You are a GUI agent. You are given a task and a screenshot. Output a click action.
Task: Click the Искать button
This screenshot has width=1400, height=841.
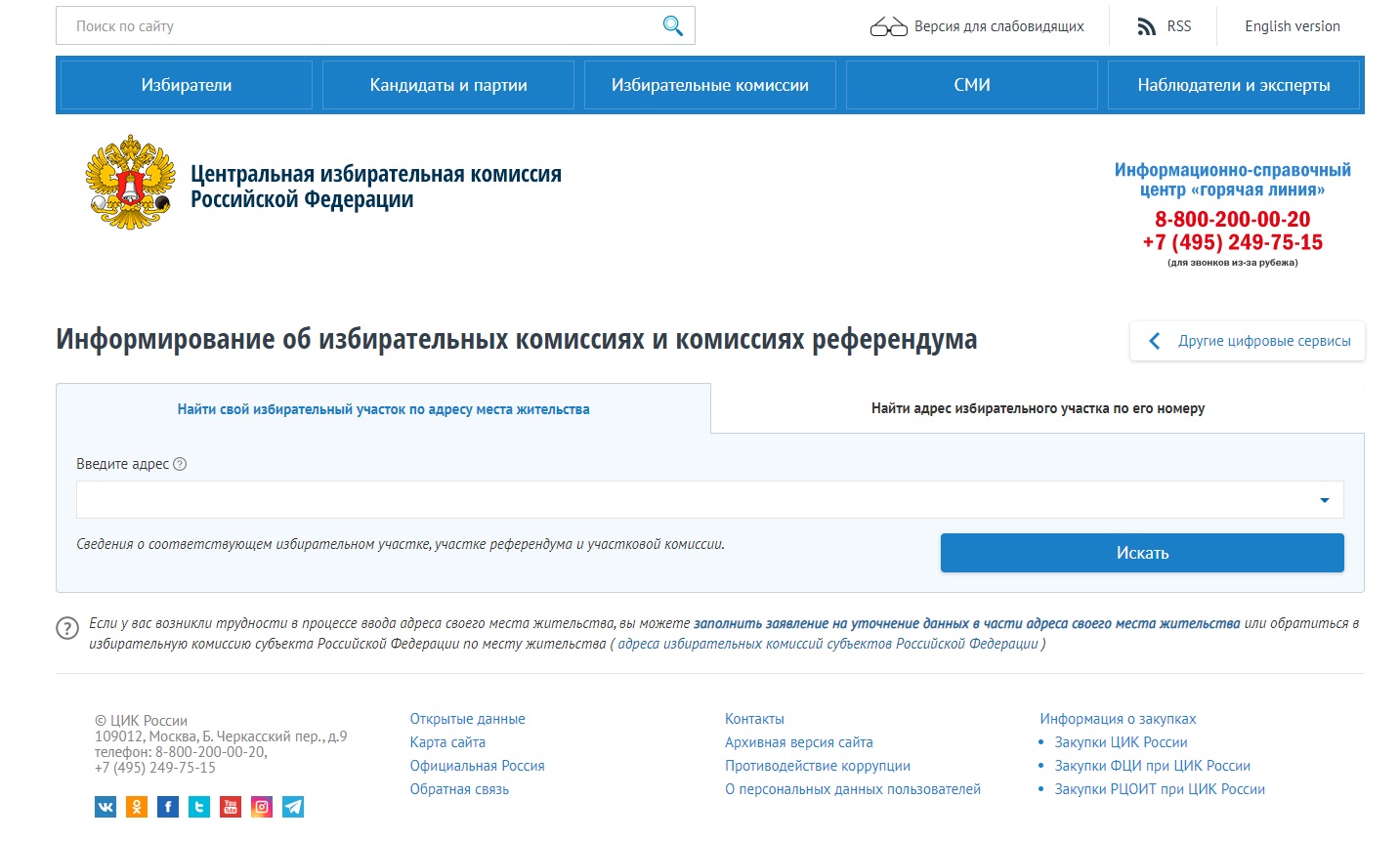coord(1142,553)
